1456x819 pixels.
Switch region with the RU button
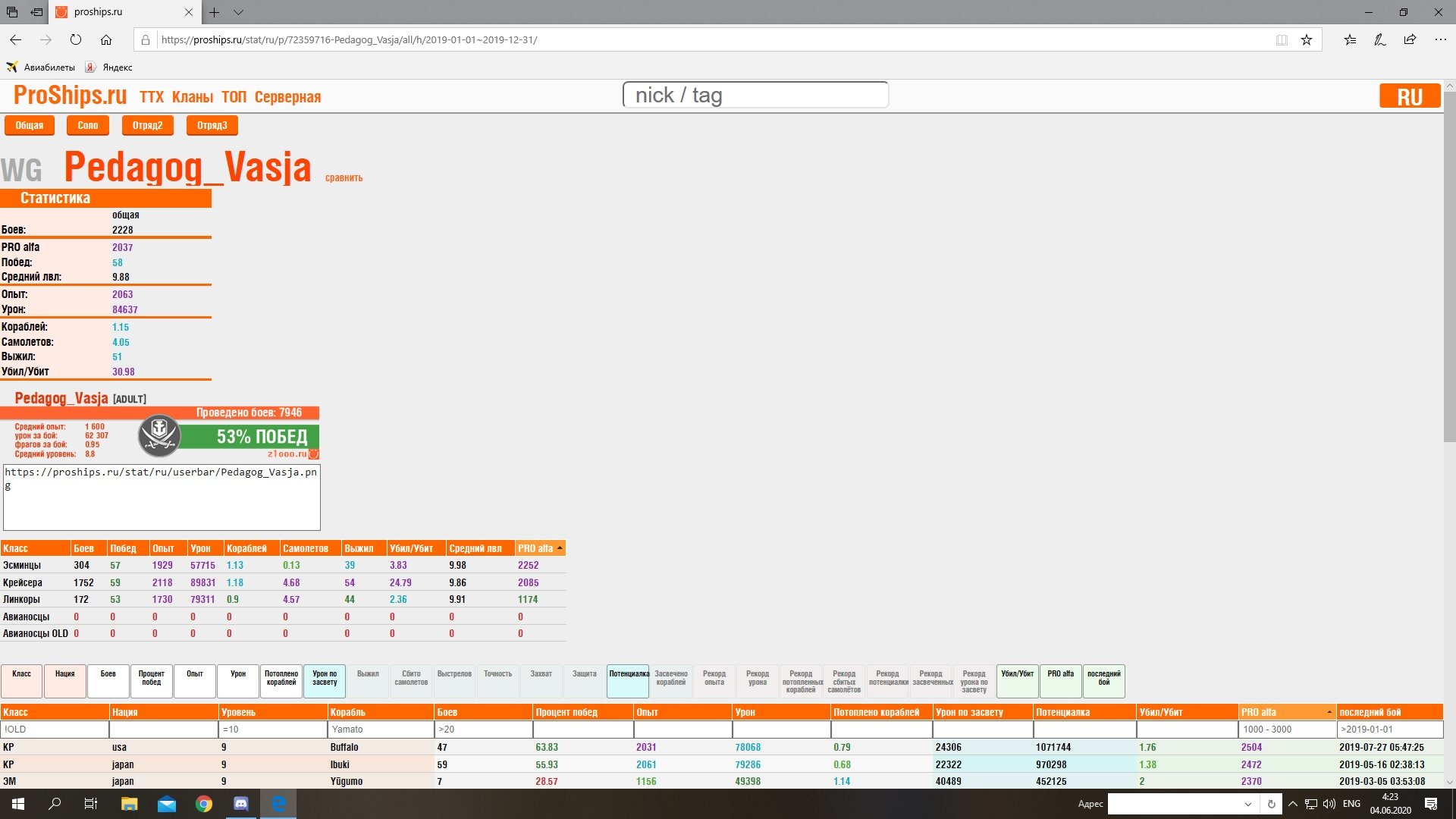tap(1410, 96)
